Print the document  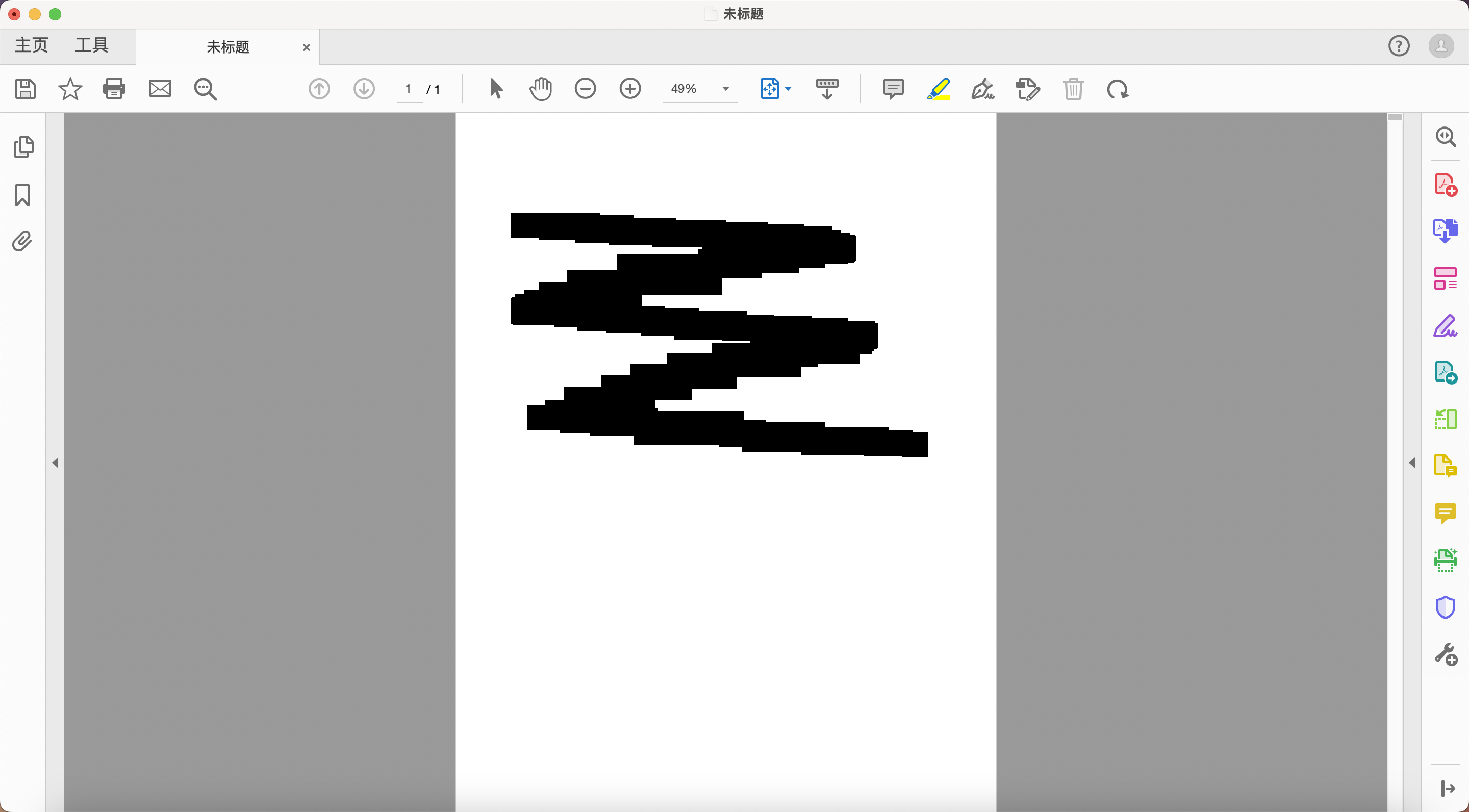(x=114, y=89)
